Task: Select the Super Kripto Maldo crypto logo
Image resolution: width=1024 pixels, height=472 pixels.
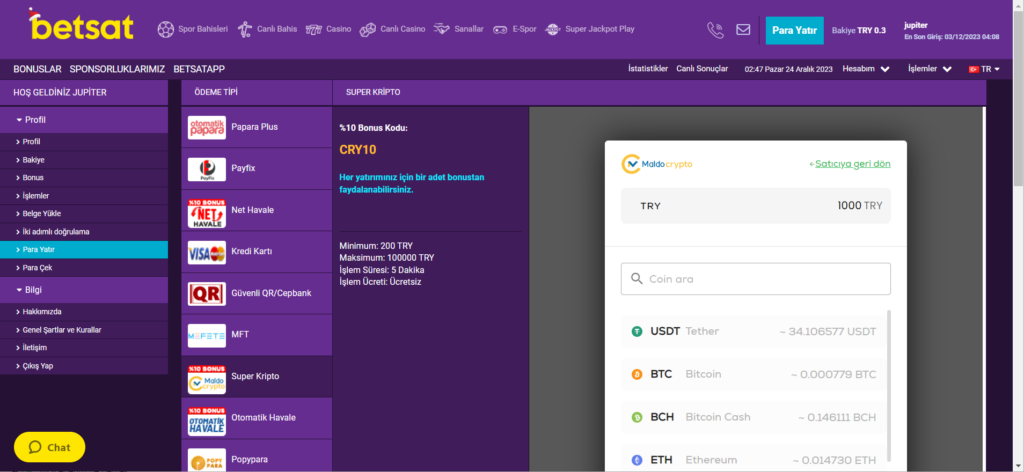Action: point(206,379)
